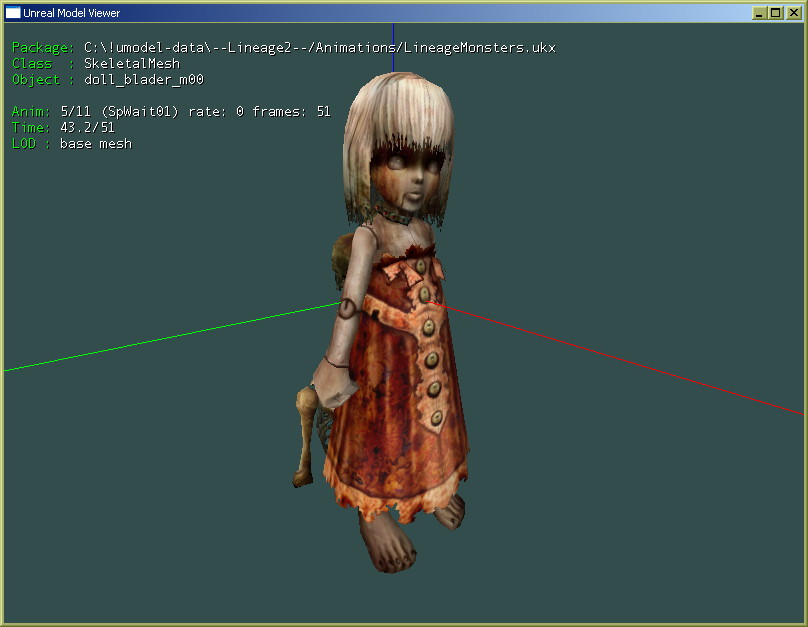The image size is (808, 627).
Task: Click the 'Object' label
Action: 36,80
